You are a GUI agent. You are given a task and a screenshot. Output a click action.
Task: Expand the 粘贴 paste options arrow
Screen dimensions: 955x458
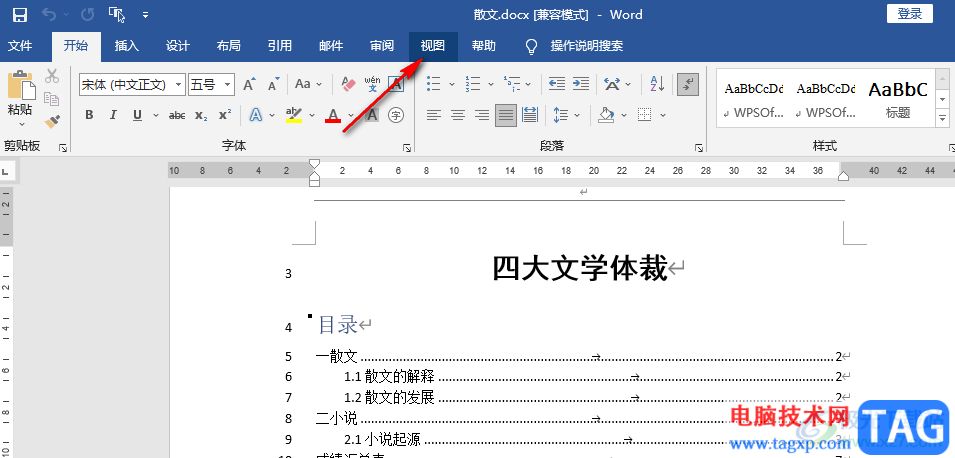[21, 124]
